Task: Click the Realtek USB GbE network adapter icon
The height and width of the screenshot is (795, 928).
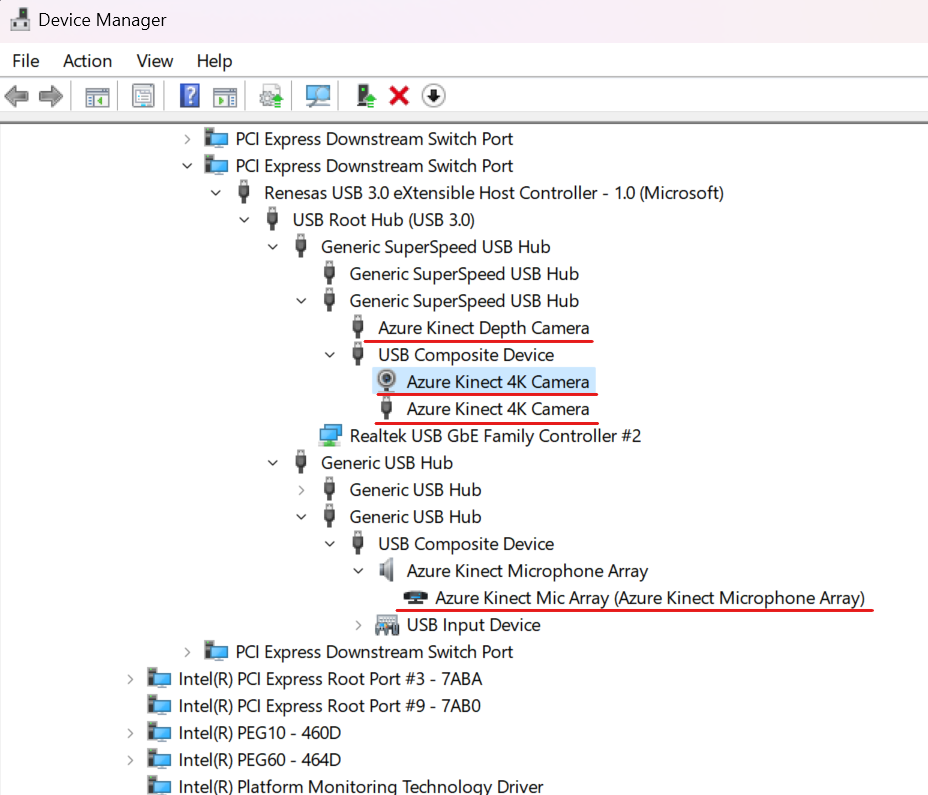Action: coord(330,434)
